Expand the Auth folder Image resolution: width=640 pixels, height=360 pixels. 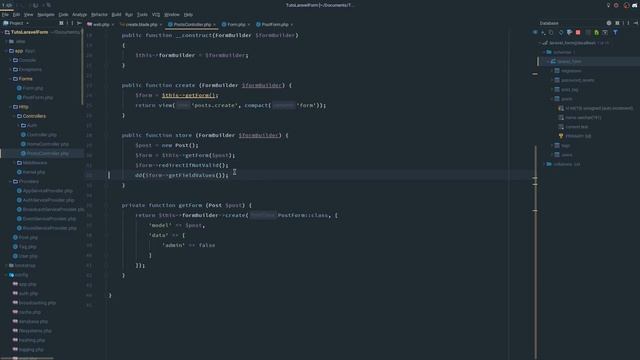(x=19, y=126)
